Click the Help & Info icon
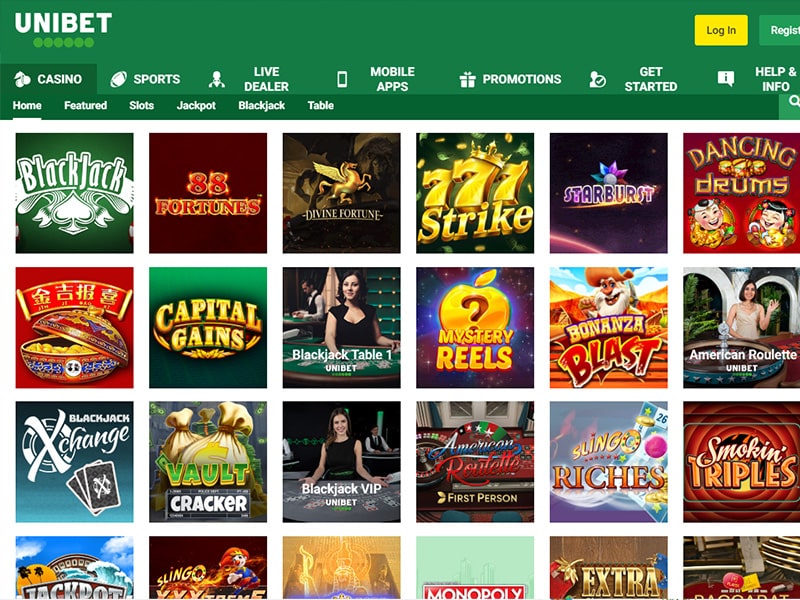Viewport: 800px width, 600px height. click(726, 79)
